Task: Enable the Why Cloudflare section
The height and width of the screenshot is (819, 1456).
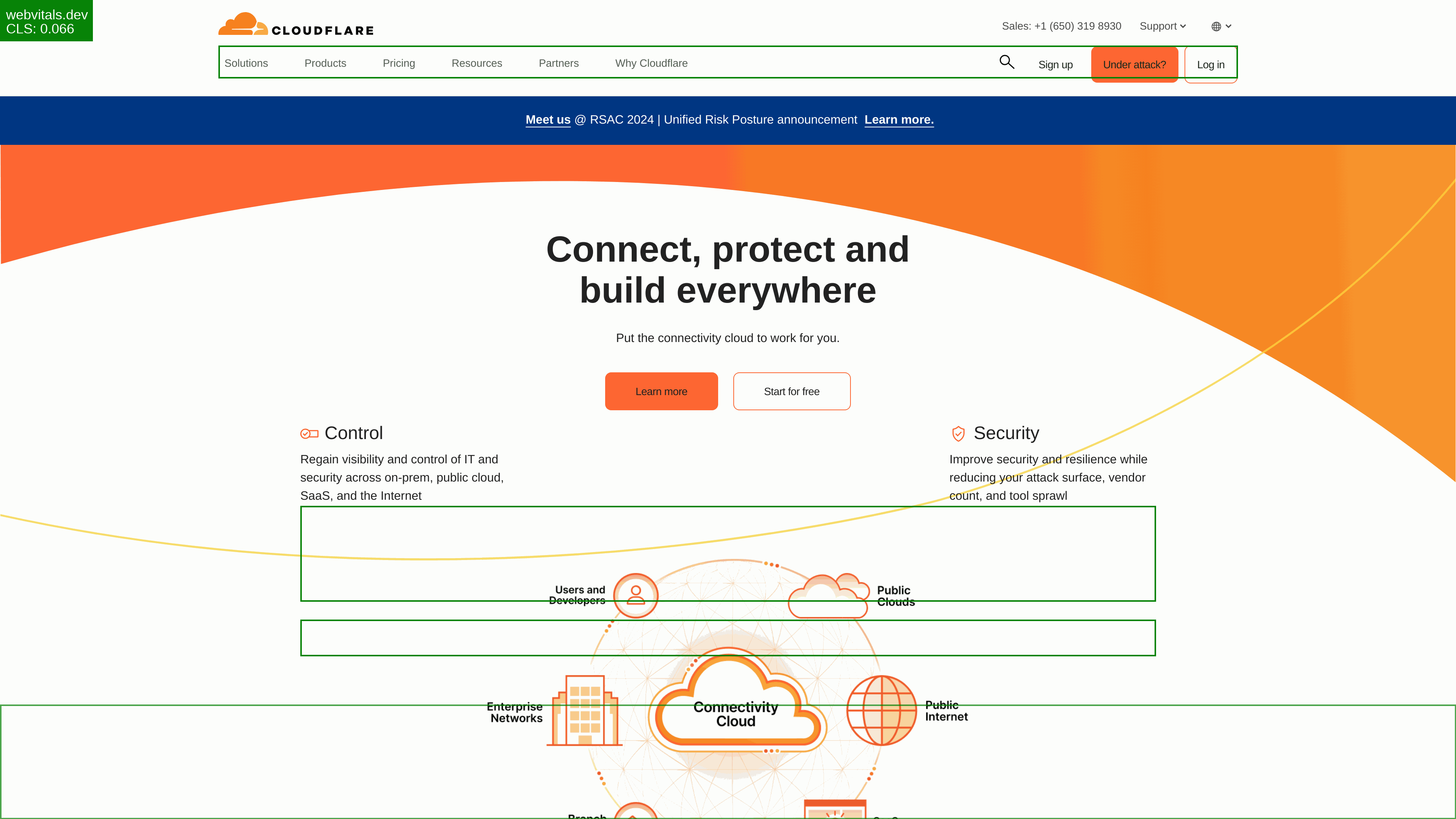Action: point(651,63)
